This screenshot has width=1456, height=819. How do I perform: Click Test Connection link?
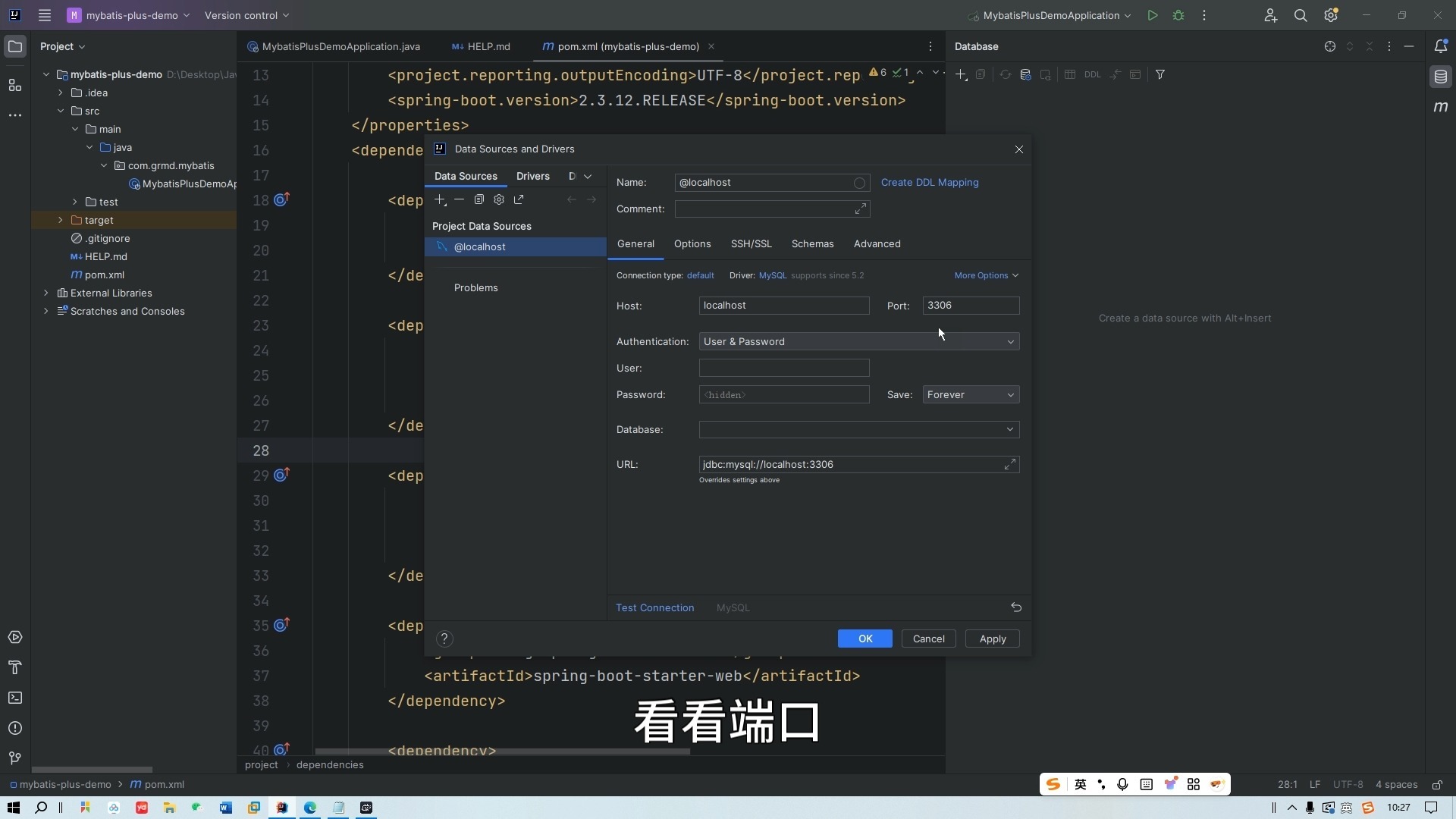[x=655, y=607]
